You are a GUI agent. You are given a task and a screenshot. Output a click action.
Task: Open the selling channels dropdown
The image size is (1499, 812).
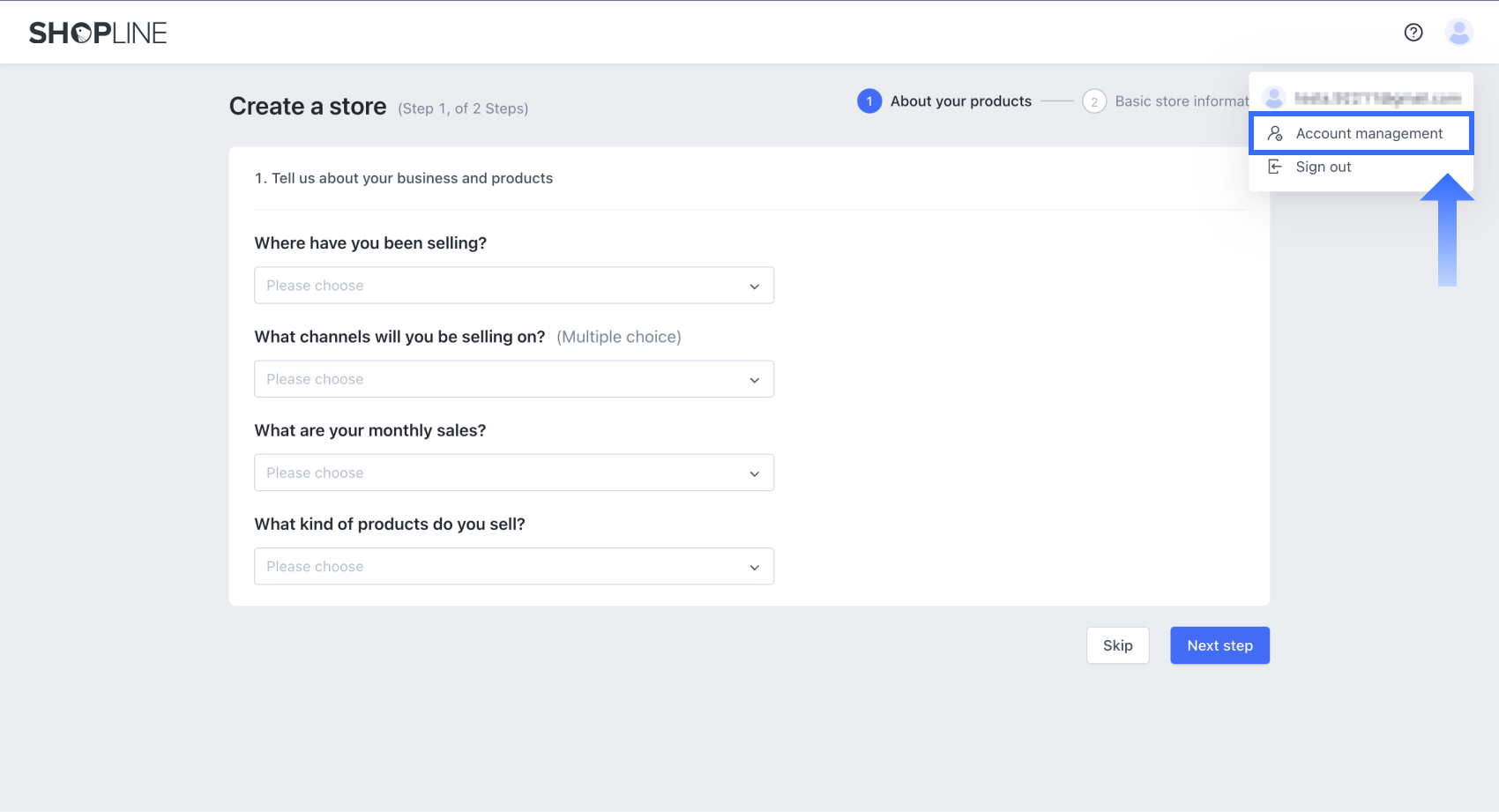pos(514,379)
